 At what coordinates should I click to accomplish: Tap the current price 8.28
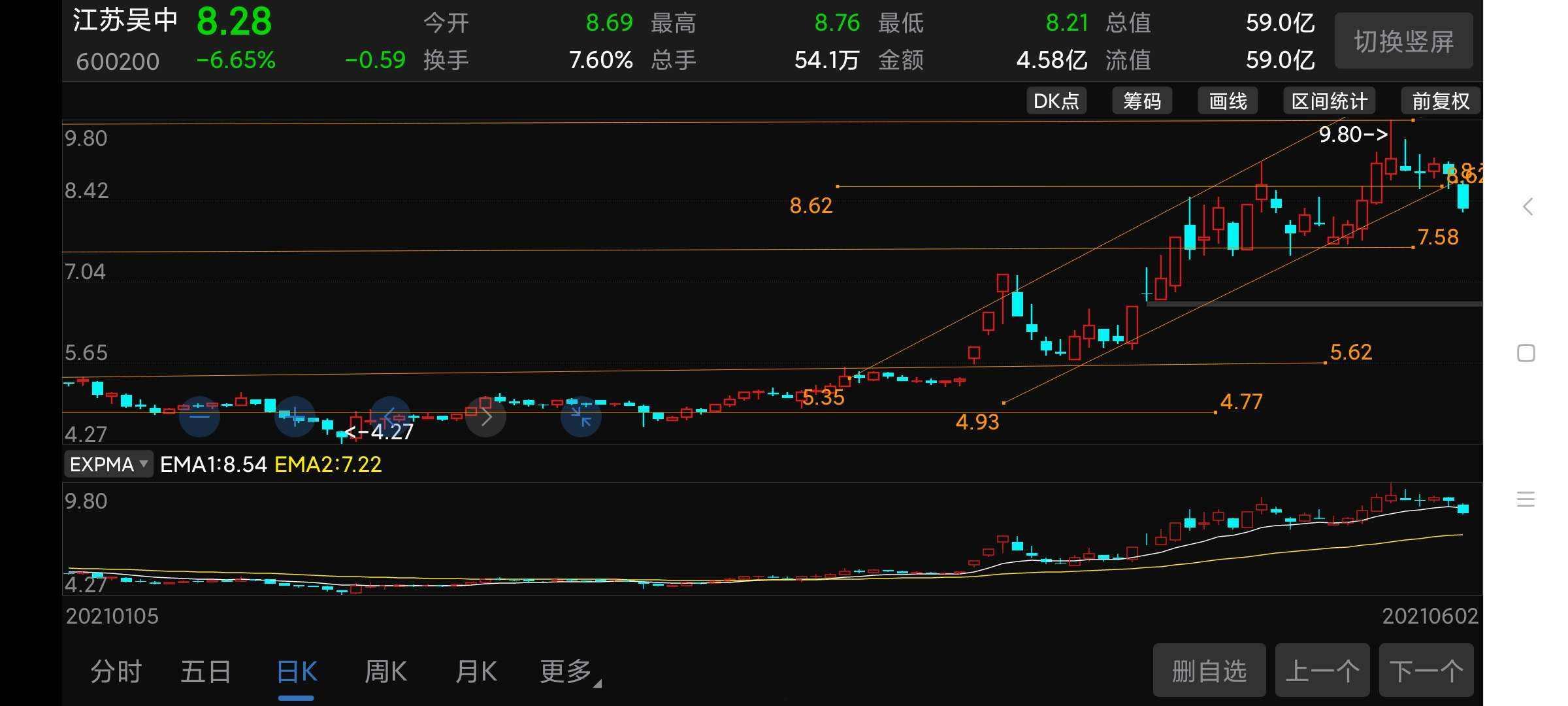tap(234, 22)
